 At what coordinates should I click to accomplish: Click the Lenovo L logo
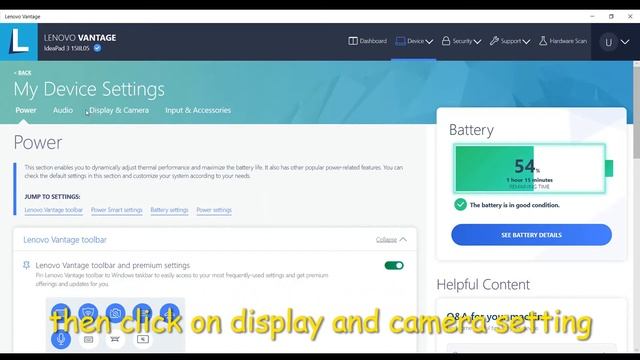pos(19,42)
